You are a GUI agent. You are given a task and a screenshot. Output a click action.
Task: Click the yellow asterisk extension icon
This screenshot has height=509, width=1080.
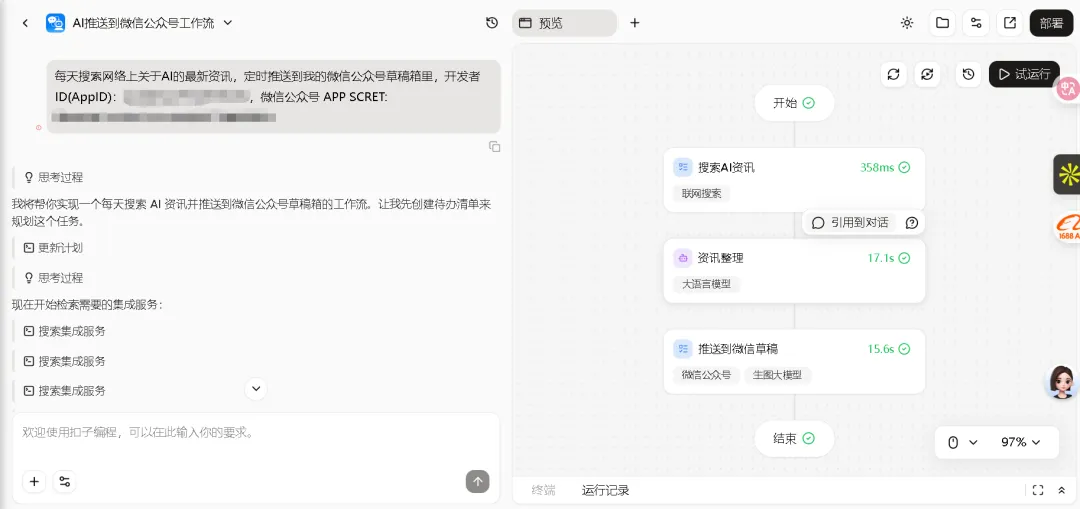[x=1068, y=174]
